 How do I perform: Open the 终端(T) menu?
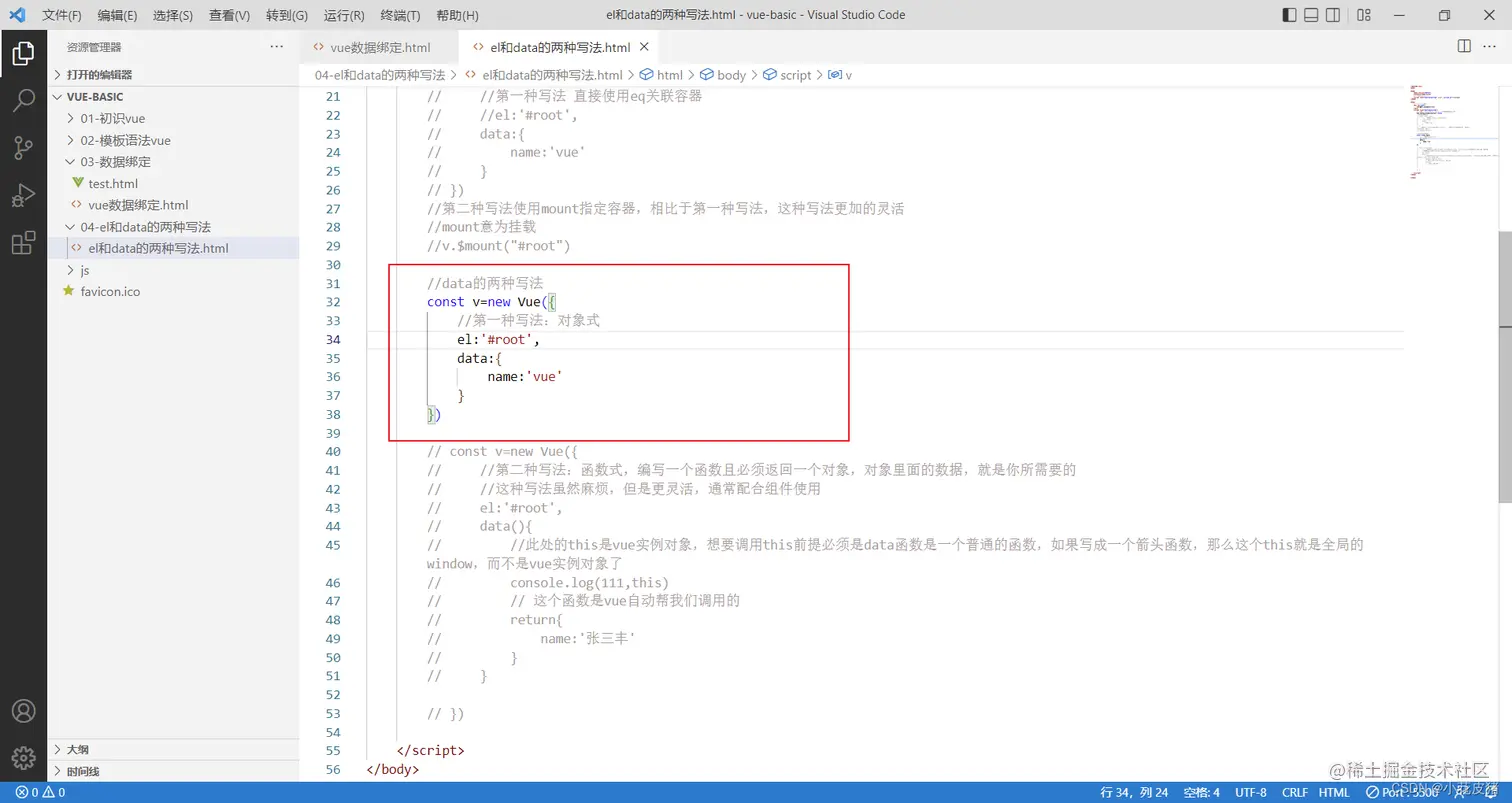click(x=400, y=16)
